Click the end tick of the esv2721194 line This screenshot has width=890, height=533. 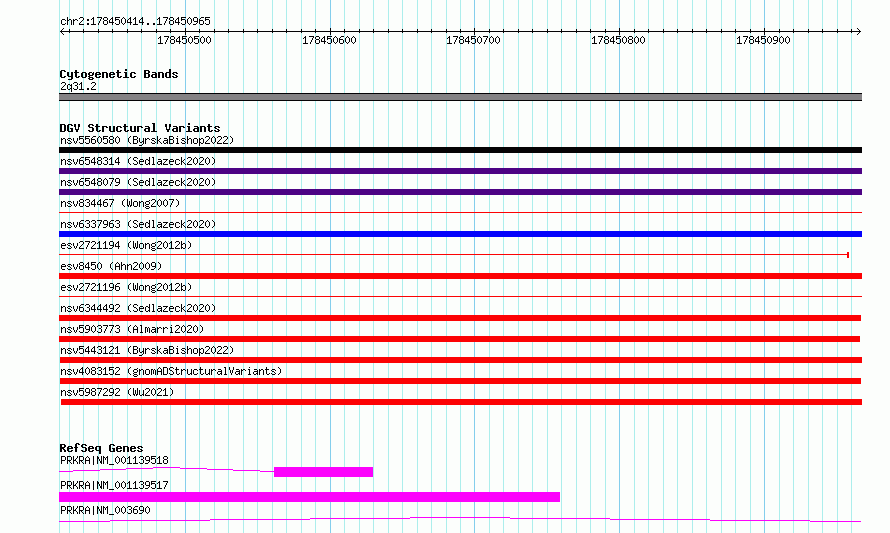pyautogui.click(x=848, y=255)
